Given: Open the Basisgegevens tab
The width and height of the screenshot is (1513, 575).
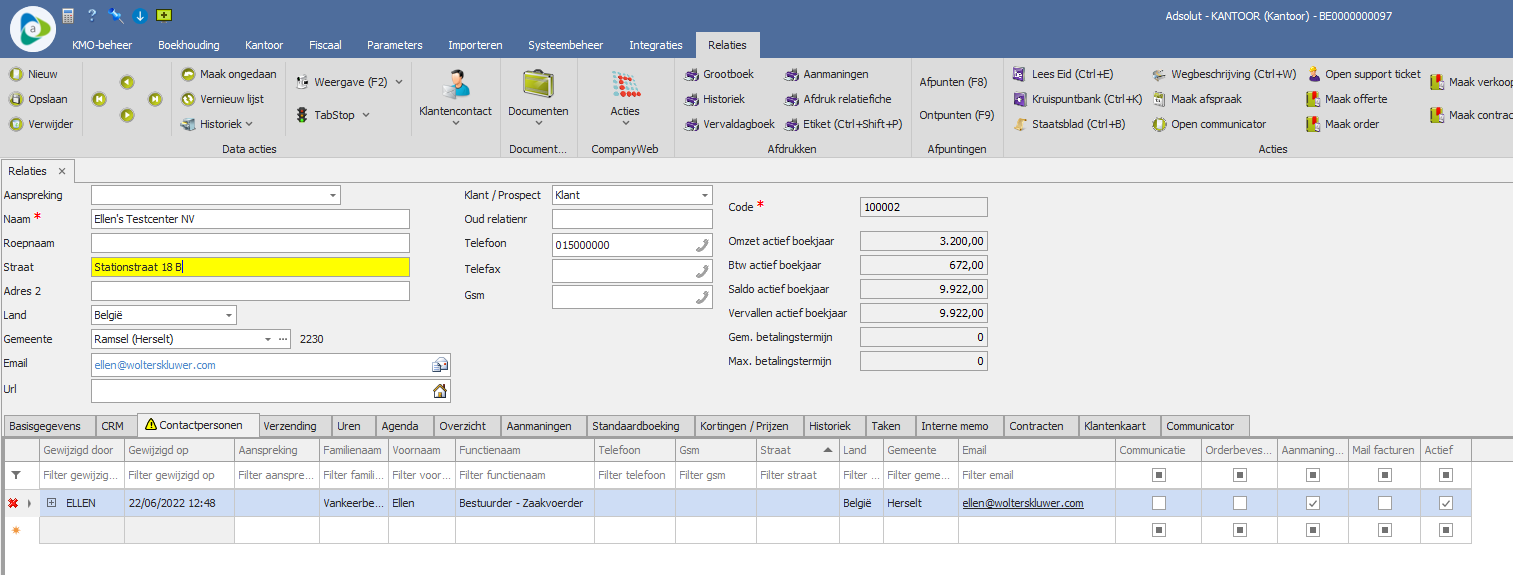Looking at the screenshot, I should tap(47, 426).
